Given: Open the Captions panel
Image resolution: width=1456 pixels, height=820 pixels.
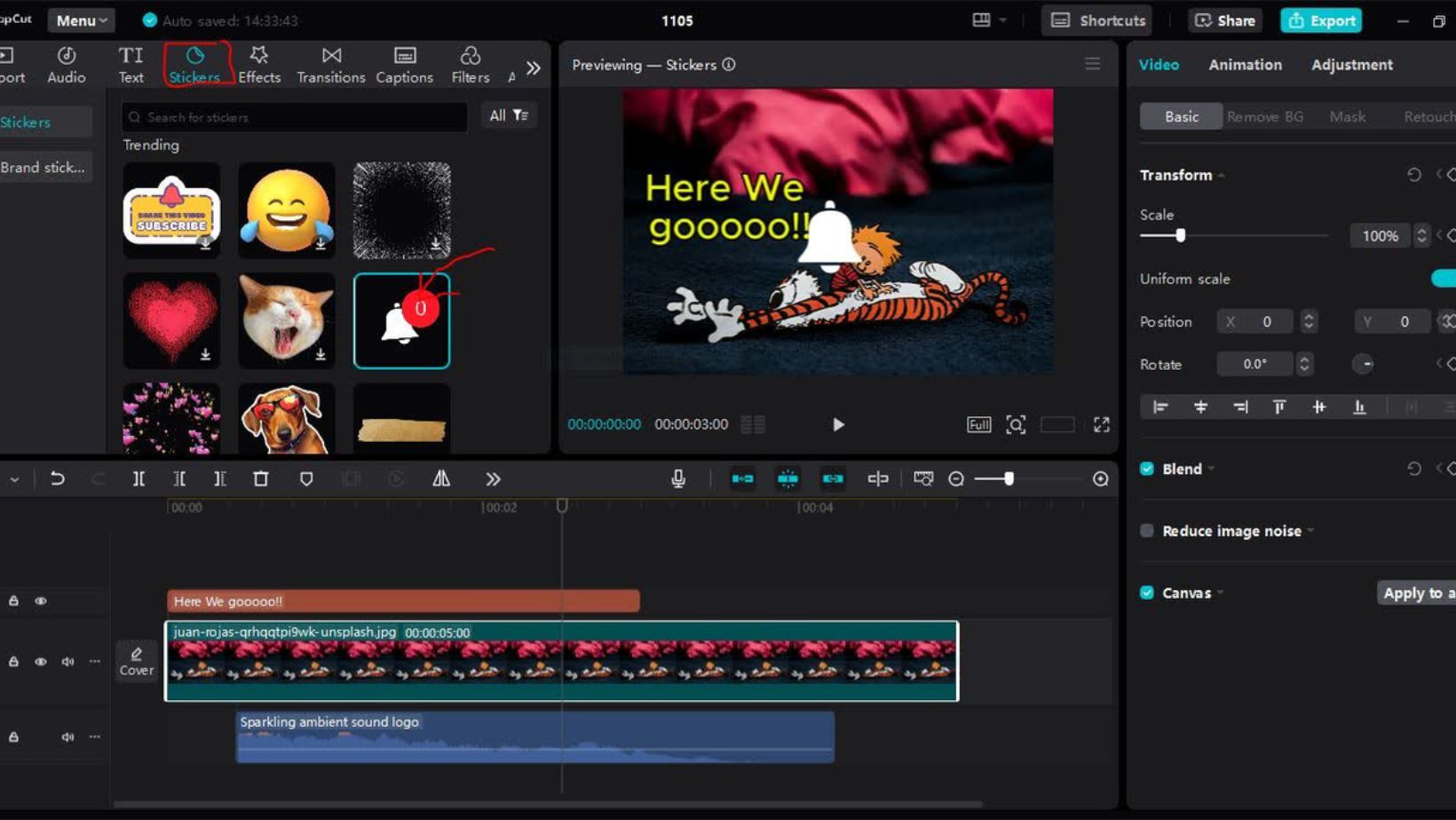Looking at the screenshot, I should (x=405, y=65).
